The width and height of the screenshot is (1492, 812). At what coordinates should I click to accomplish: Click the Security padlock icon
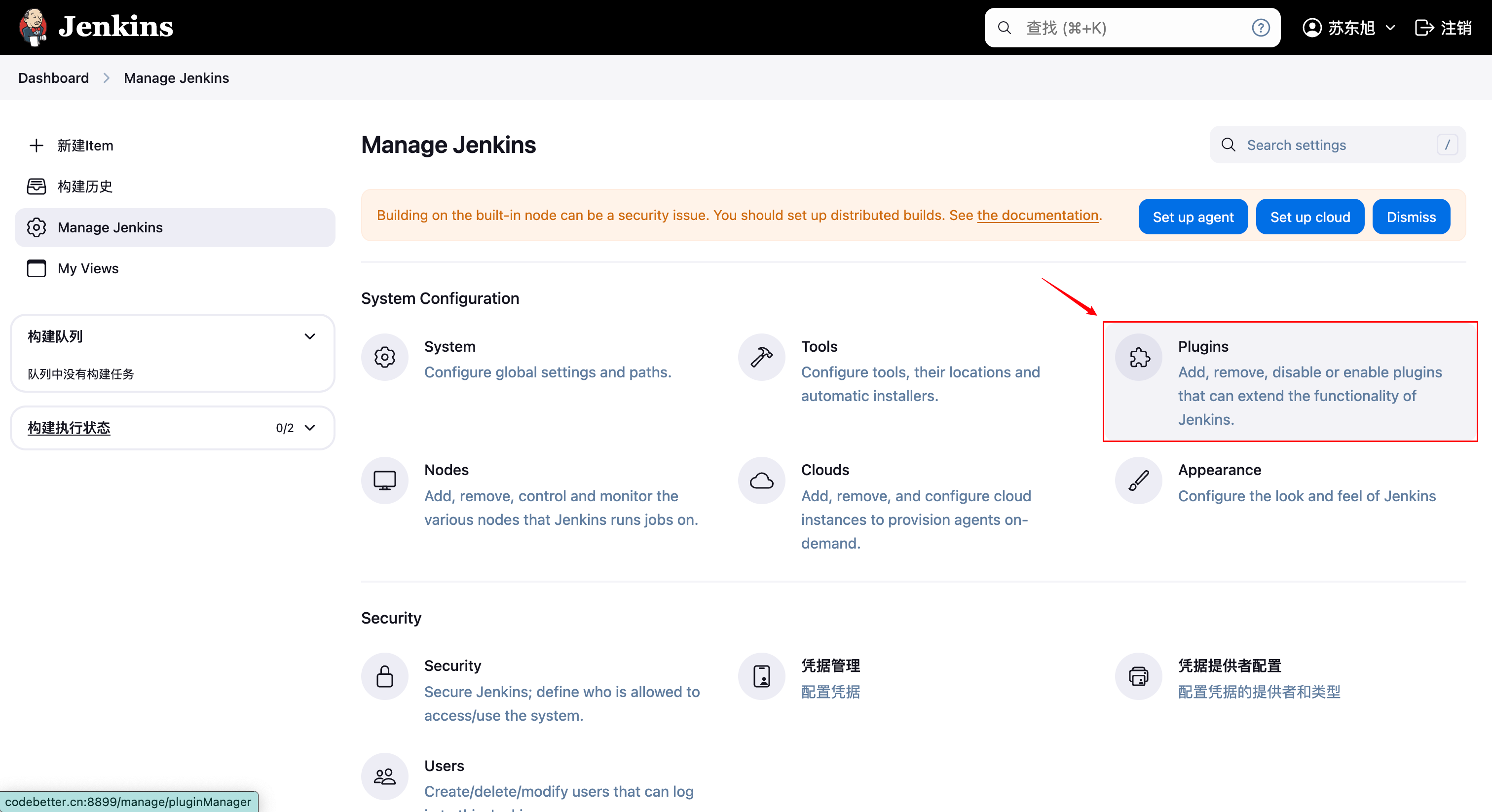384,676
